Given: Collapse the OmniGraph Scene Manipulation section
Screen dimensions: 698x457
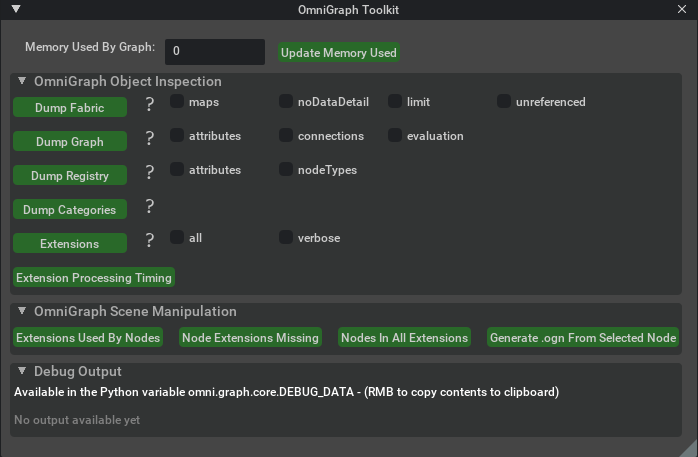Looking at the screenshot, I should coord(23,311).
